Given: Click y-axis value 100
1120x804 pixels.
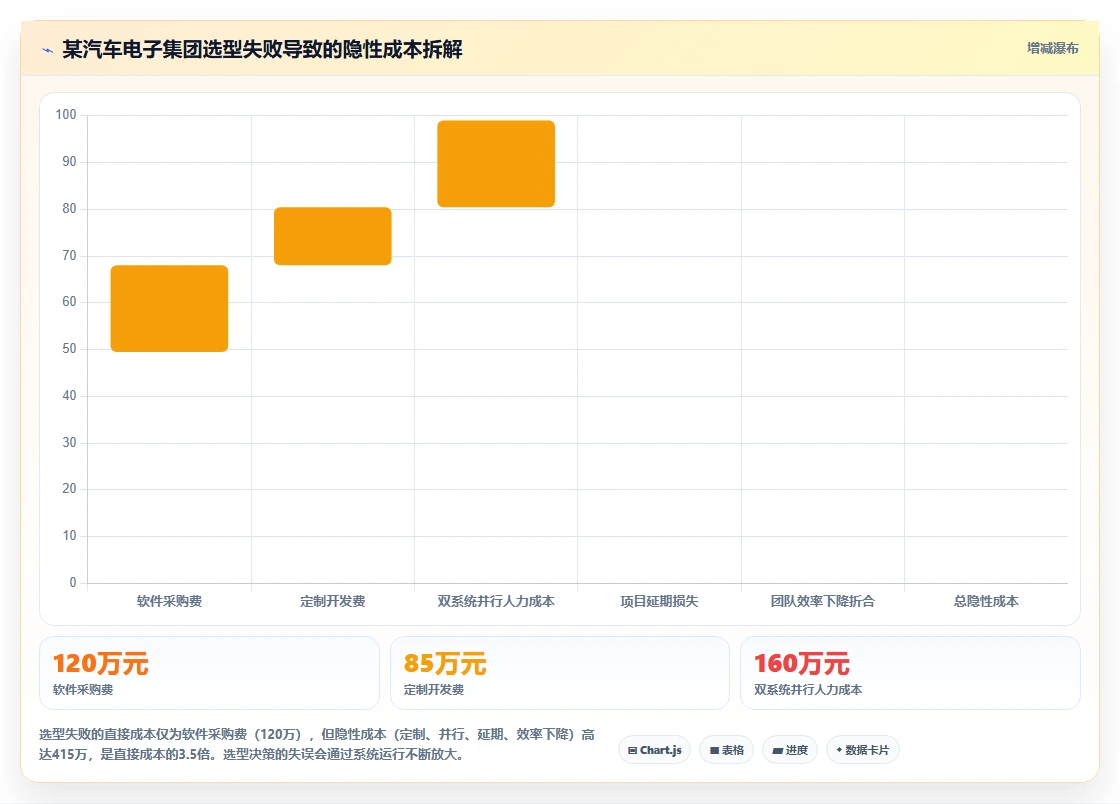Looking at the screenshot, I should [x=66, y=115].
